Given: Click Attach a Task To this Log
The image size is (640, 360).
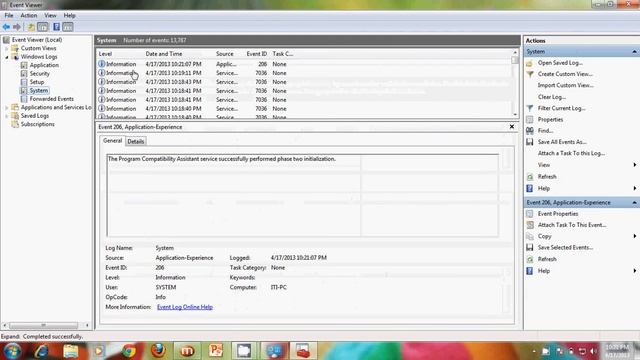Looking at the screenshot, I should pyautogui.click(x=571, y=153).
